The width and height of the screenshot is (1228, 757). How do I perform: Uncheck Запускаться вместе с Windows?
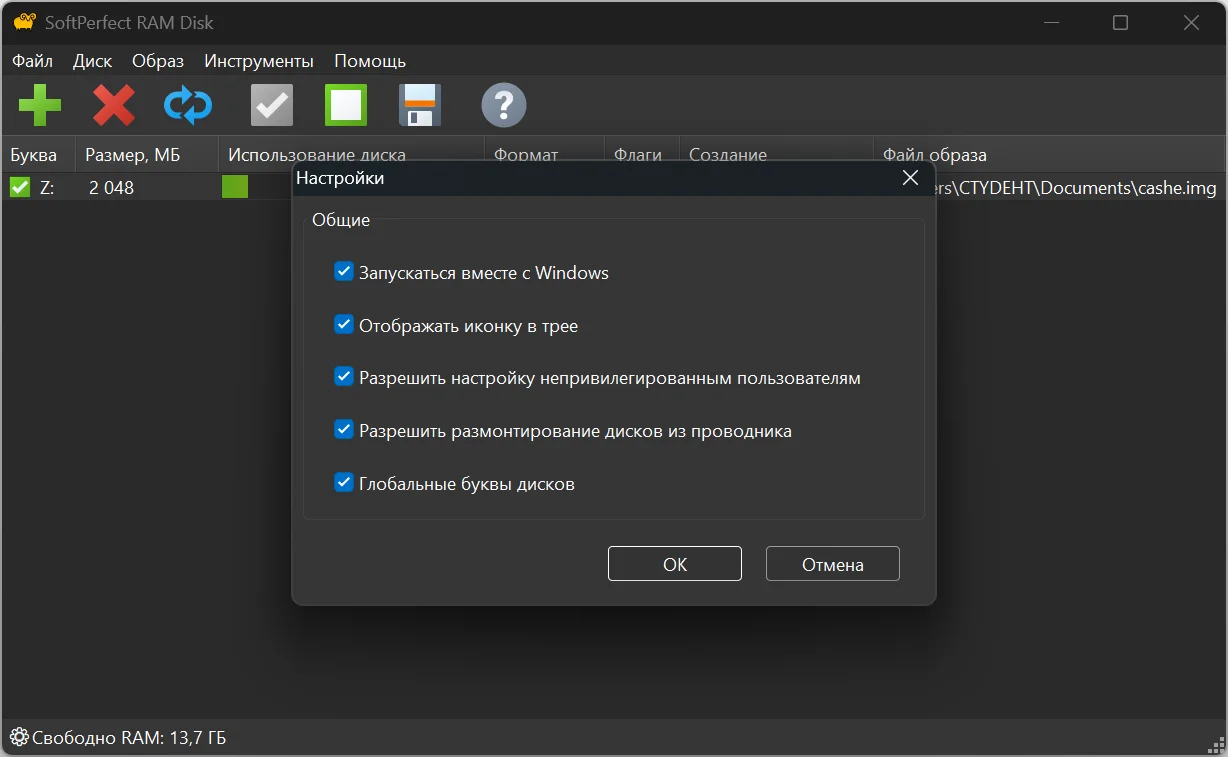[344, 272]
